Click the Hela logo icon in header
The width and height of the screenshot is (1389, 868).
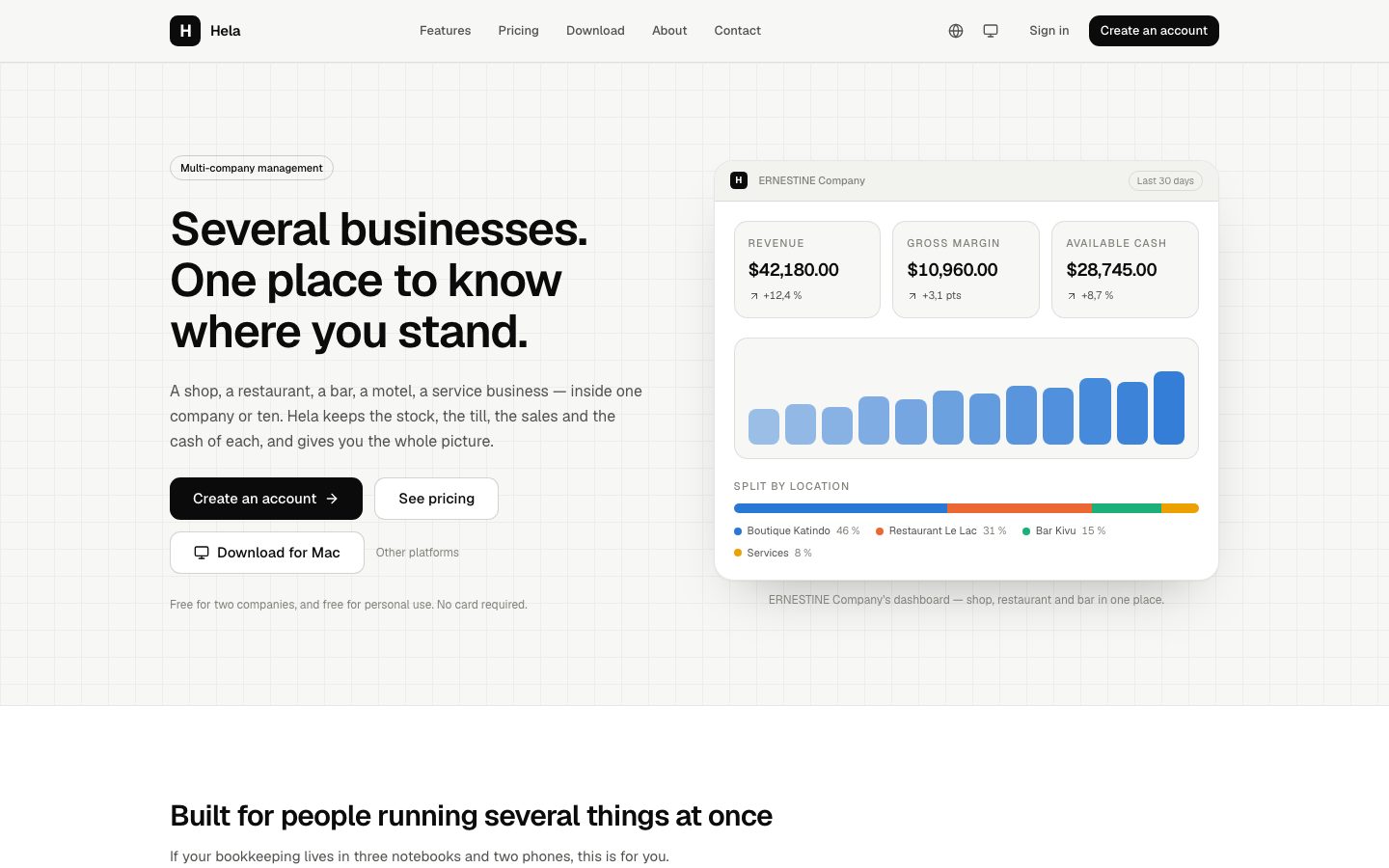[x=185, y=31]
